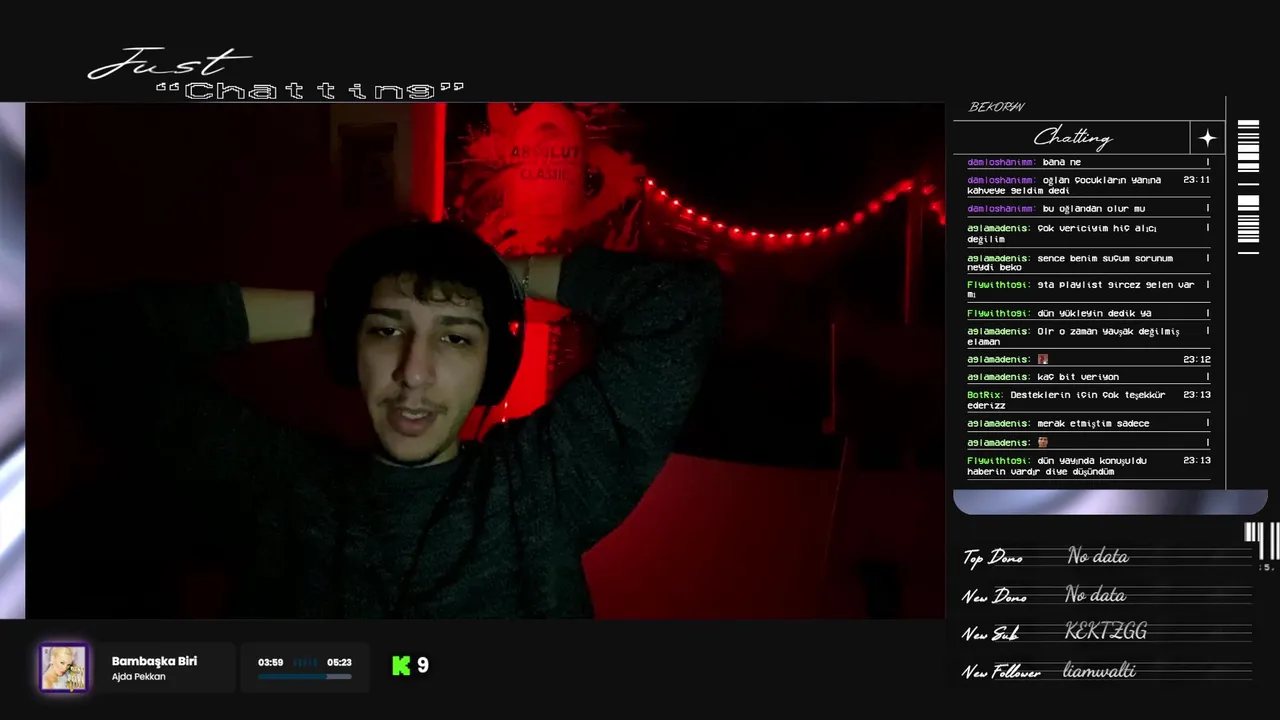Click the emote in aglamadenis's last message
The width and height of the screenshot is (1280, 720).
pos(1043,442)
